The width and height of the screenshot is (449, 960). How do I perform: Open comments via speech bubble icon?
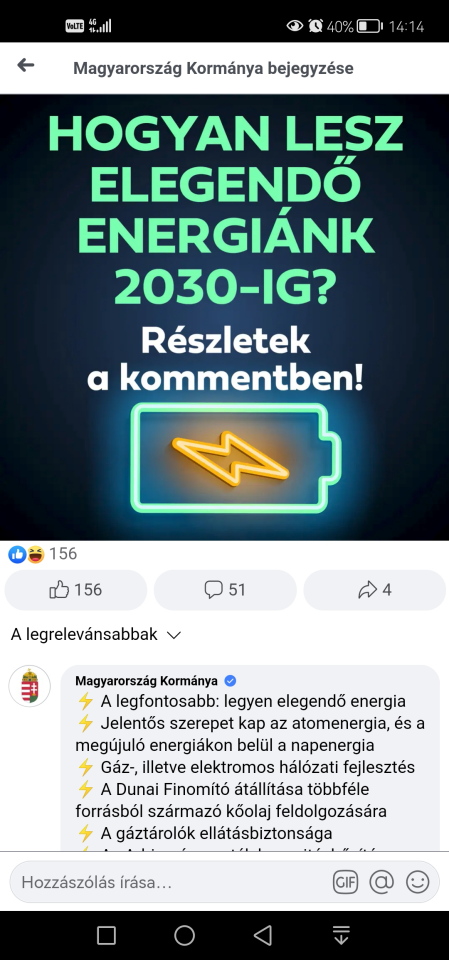tap(225, 590)
